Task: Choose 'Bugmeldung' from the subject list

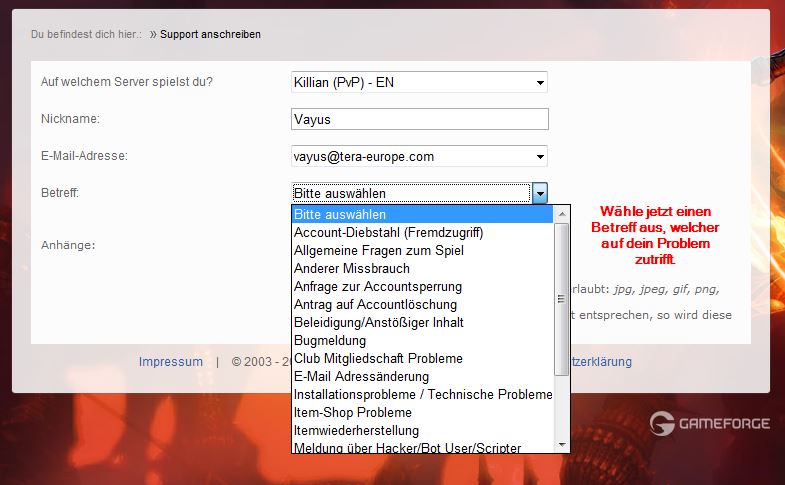Action: tap(420, 340)
